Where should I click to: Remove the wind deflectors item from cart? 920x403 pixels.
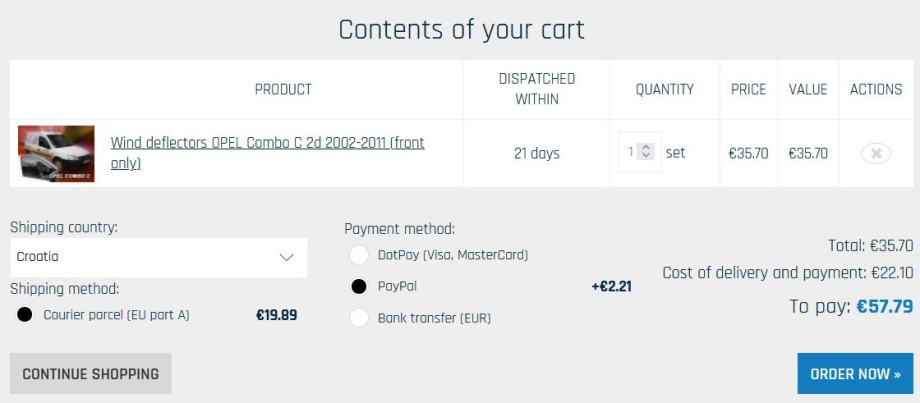point(875,154)
